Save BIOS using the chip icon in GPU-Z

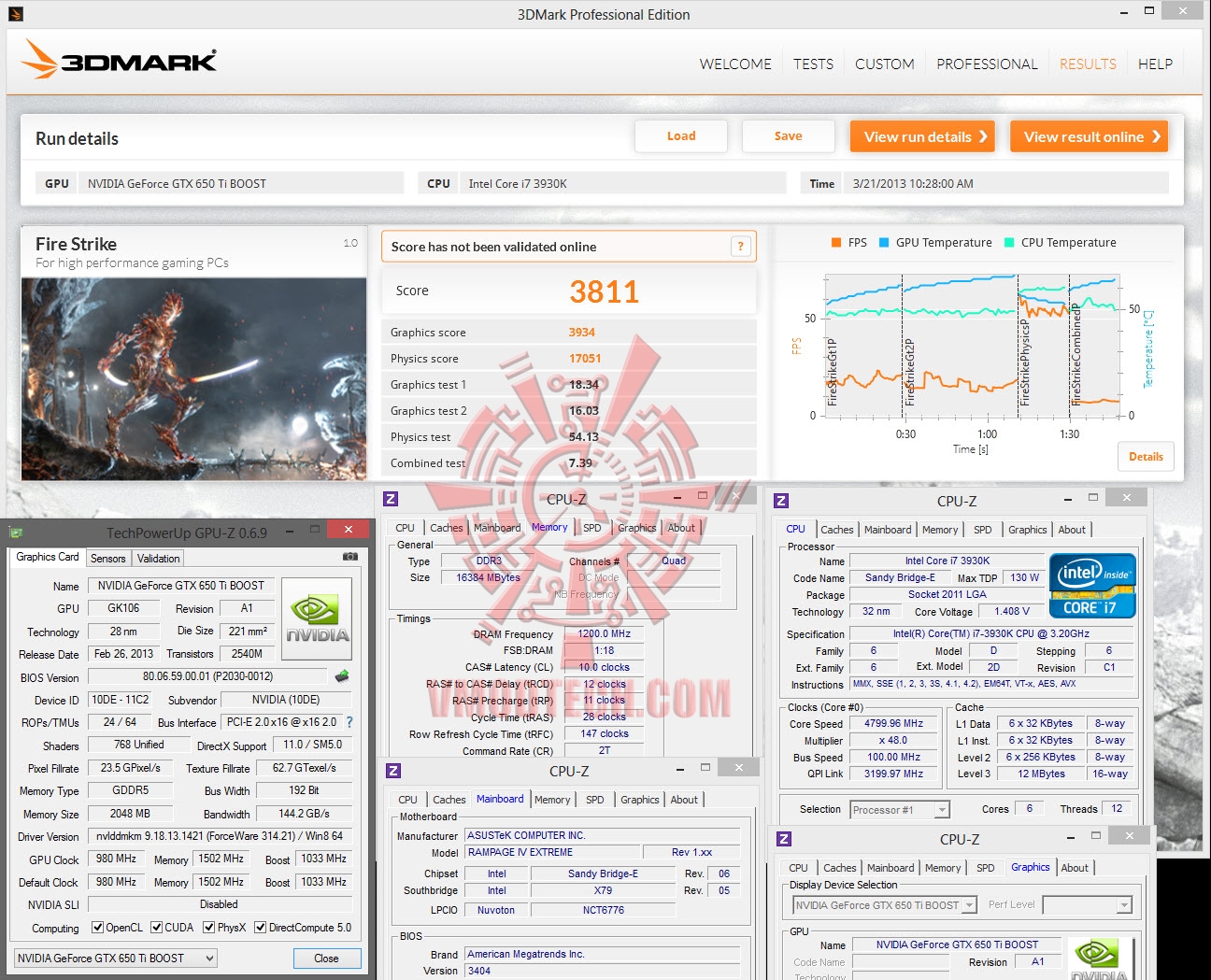[x=342, y=675]
